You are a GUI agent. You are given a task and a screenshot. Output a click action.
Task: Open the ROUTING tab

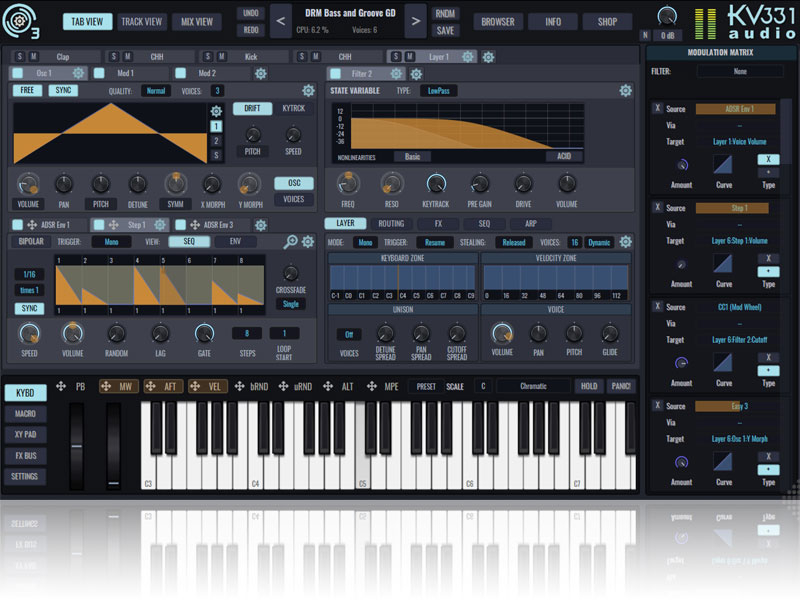point(391,224)
